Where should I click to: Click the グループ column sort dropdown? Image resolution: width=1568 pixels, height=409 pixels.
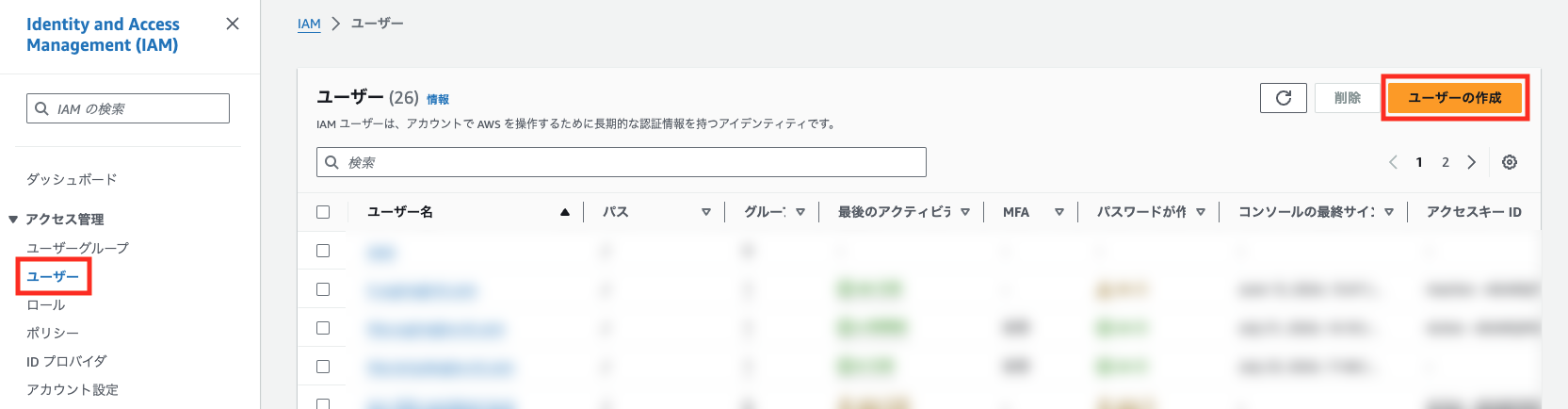point(800,212)
